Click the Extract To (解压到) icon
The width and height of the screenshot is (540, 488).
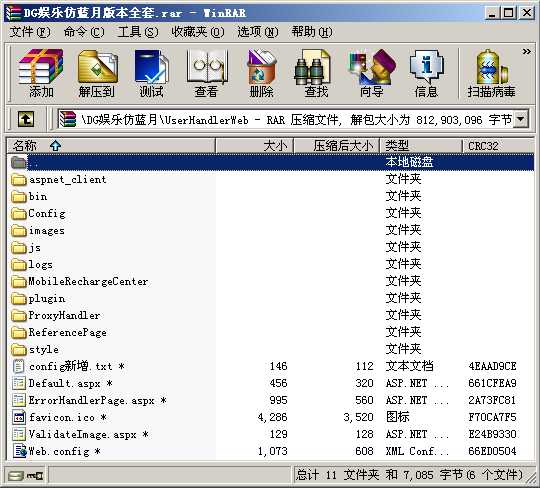(x=97, y=73)
